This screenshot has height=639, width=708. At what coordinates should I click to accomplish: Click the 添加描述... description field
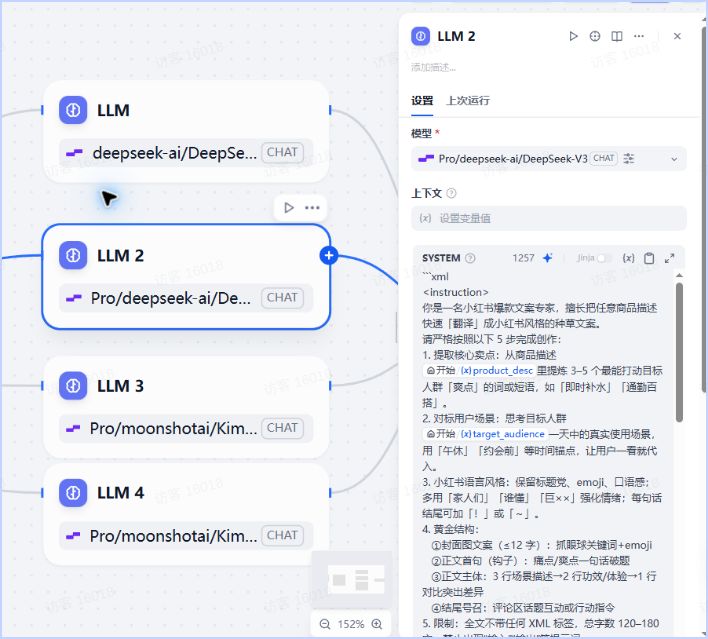click(x=433, y=67)
